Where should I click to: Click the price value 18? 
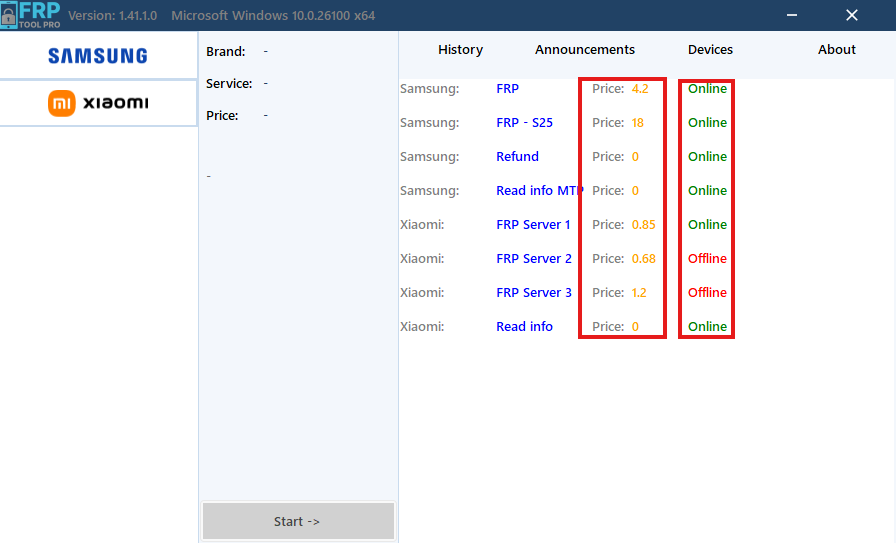pos(638,123)
